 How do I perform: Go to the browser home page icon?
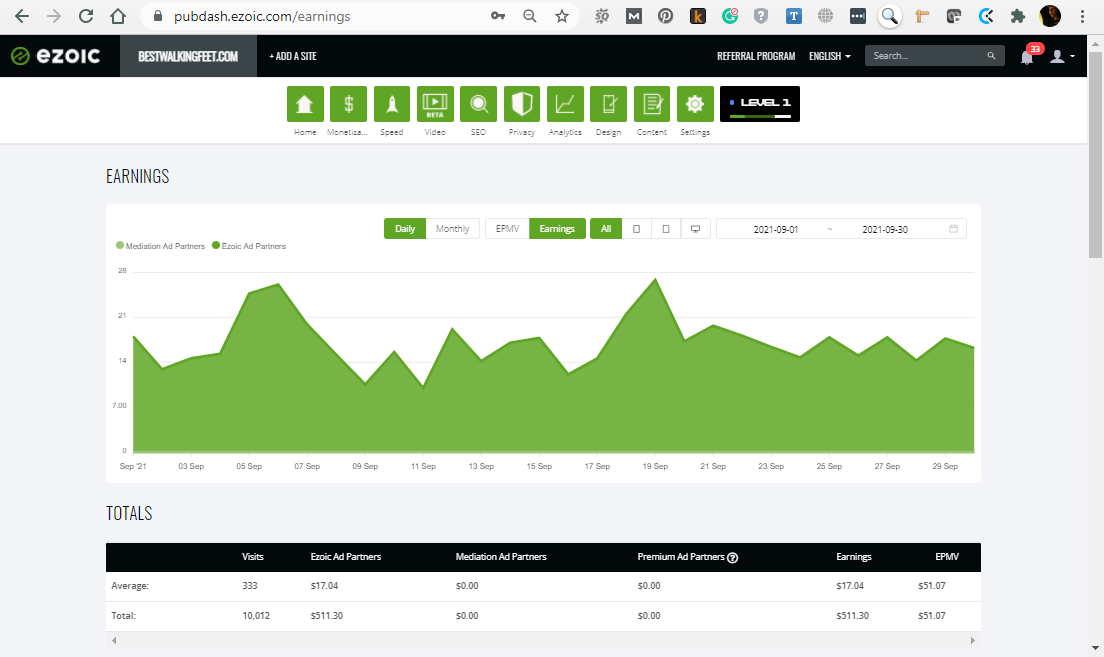pos(118,16)
